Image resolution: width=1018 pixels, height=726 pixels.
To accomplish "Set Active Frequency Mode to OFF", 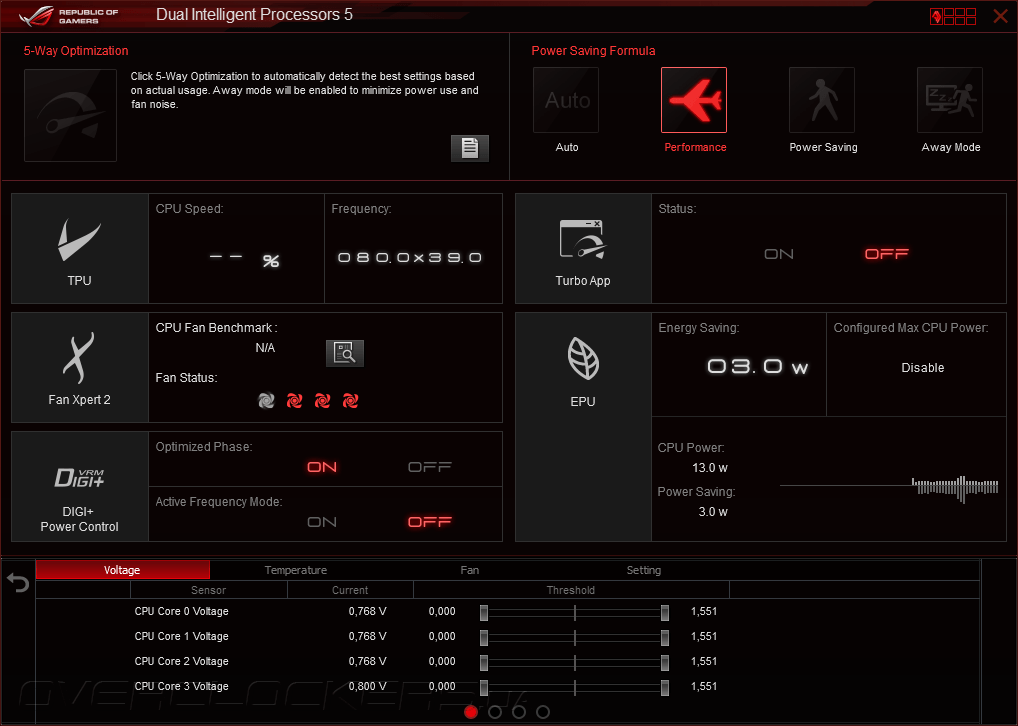I will tap(430, 522).
